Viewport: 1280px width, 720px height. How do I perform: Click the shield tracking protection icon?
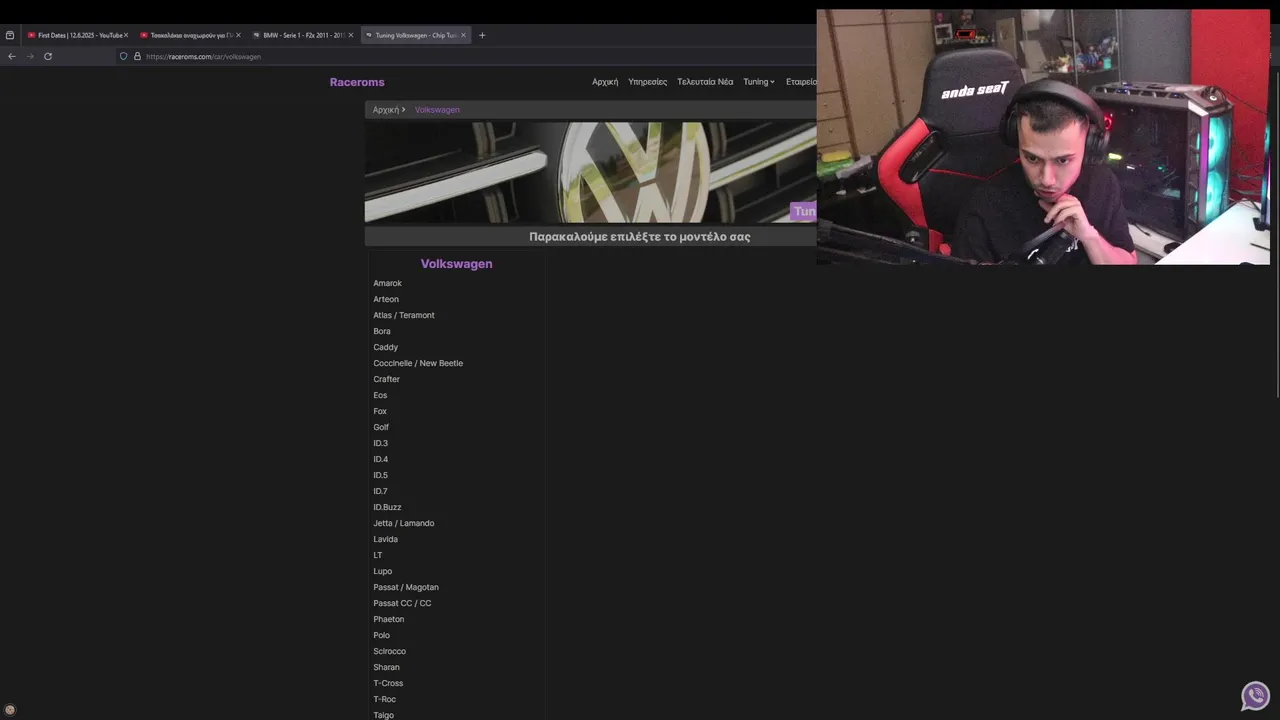(123, 56)
